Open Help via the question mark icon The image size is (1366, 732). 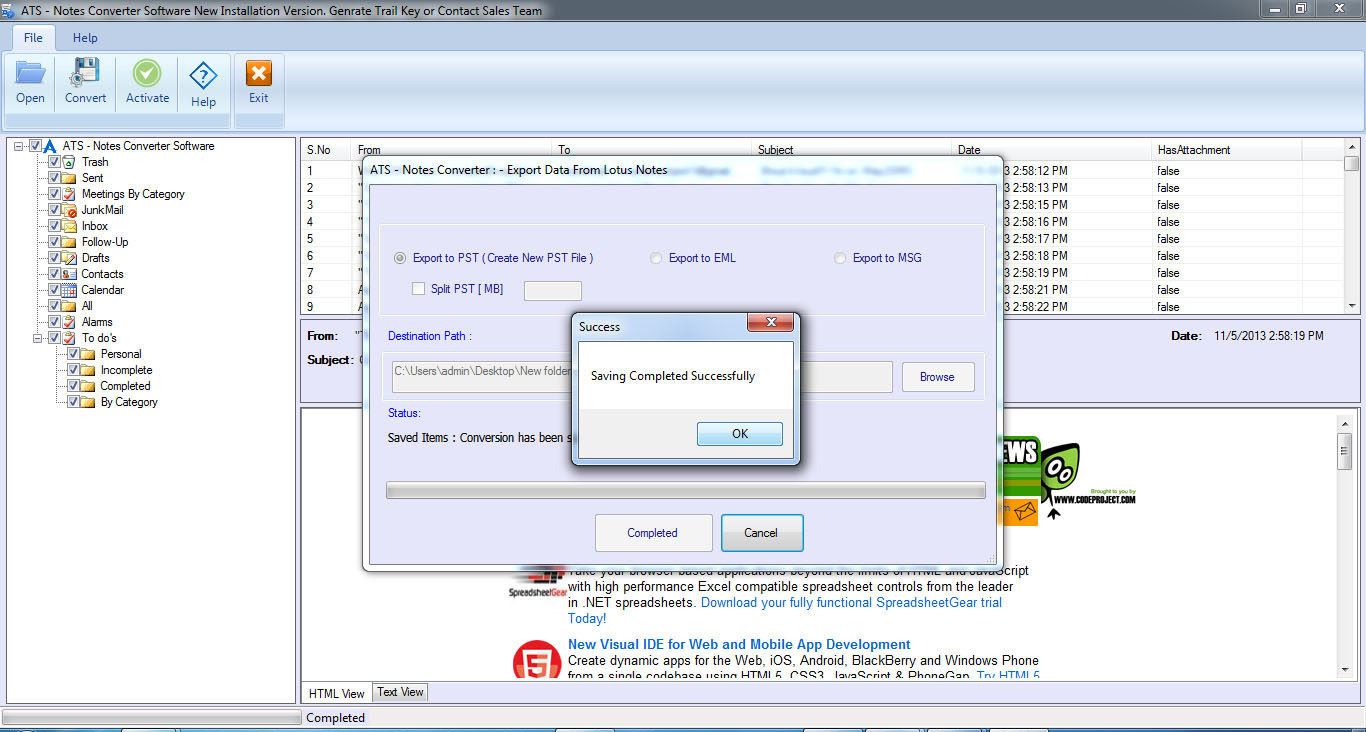pyautogui.click(x=203, y=75)
